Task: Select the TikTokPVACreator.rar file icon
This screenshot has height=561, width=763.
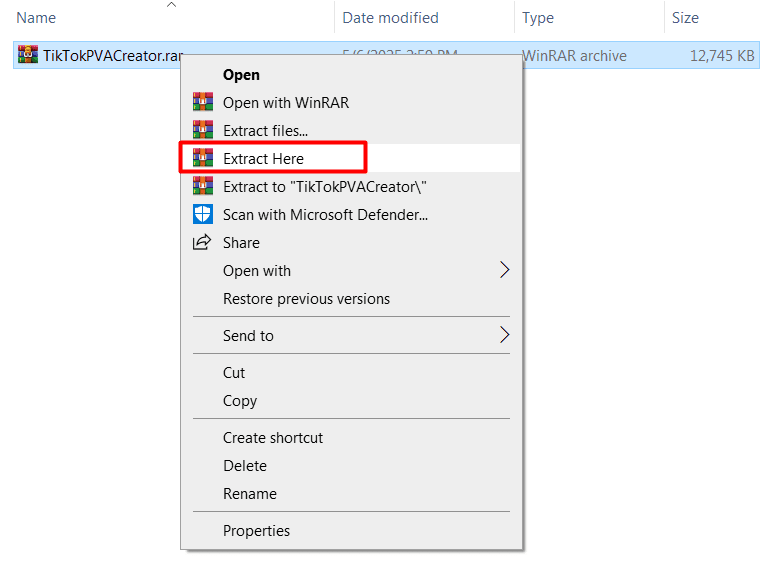Action: click(28, 54)
